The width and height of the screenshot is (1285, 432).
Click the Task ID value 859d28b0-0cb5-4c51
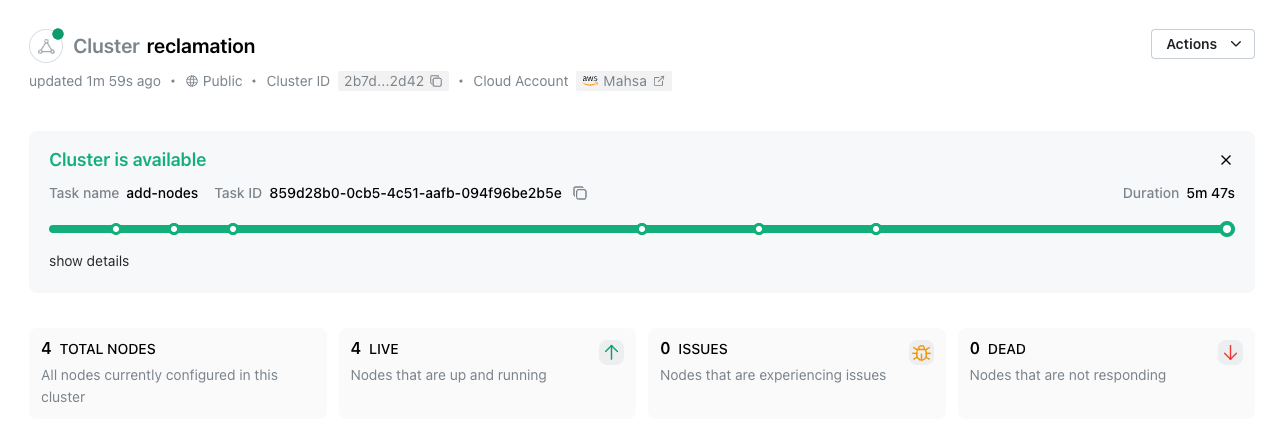coord(415,193)
